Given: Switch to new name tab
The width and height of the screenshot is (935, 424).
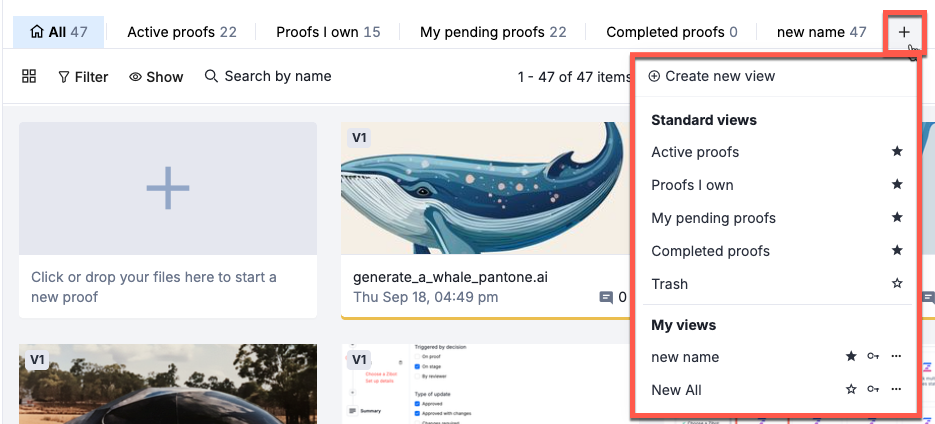Looking at the screenshot, I should (822, 32).
